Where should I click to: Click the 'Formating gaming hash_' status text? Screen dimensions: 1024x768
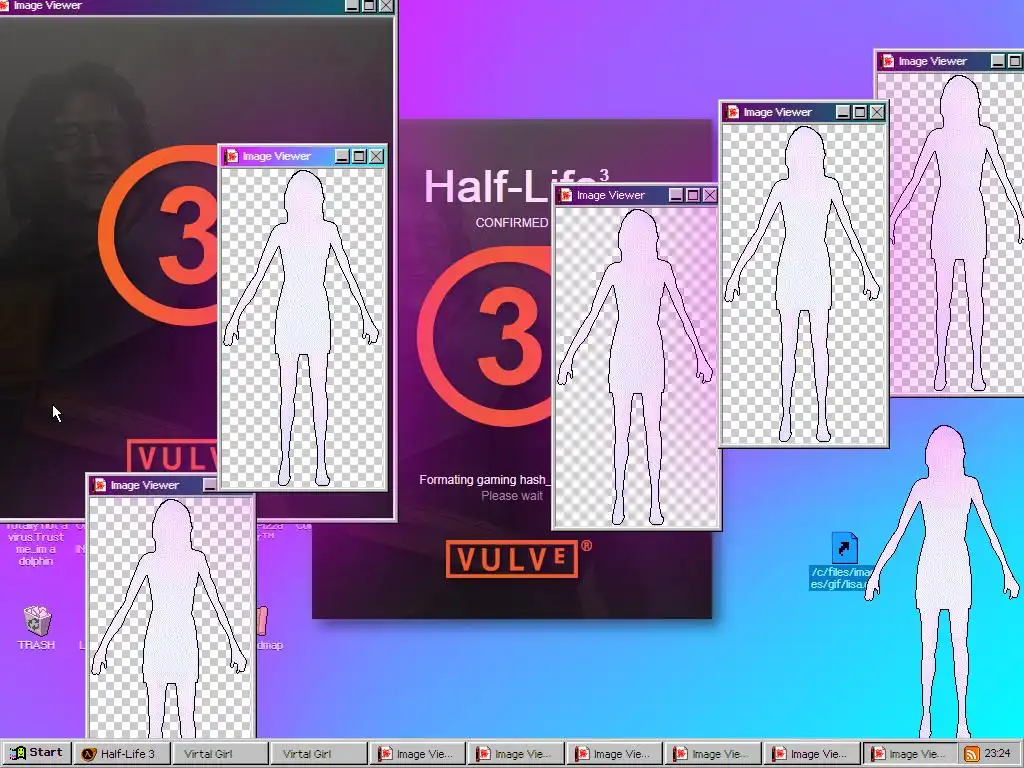485,480
